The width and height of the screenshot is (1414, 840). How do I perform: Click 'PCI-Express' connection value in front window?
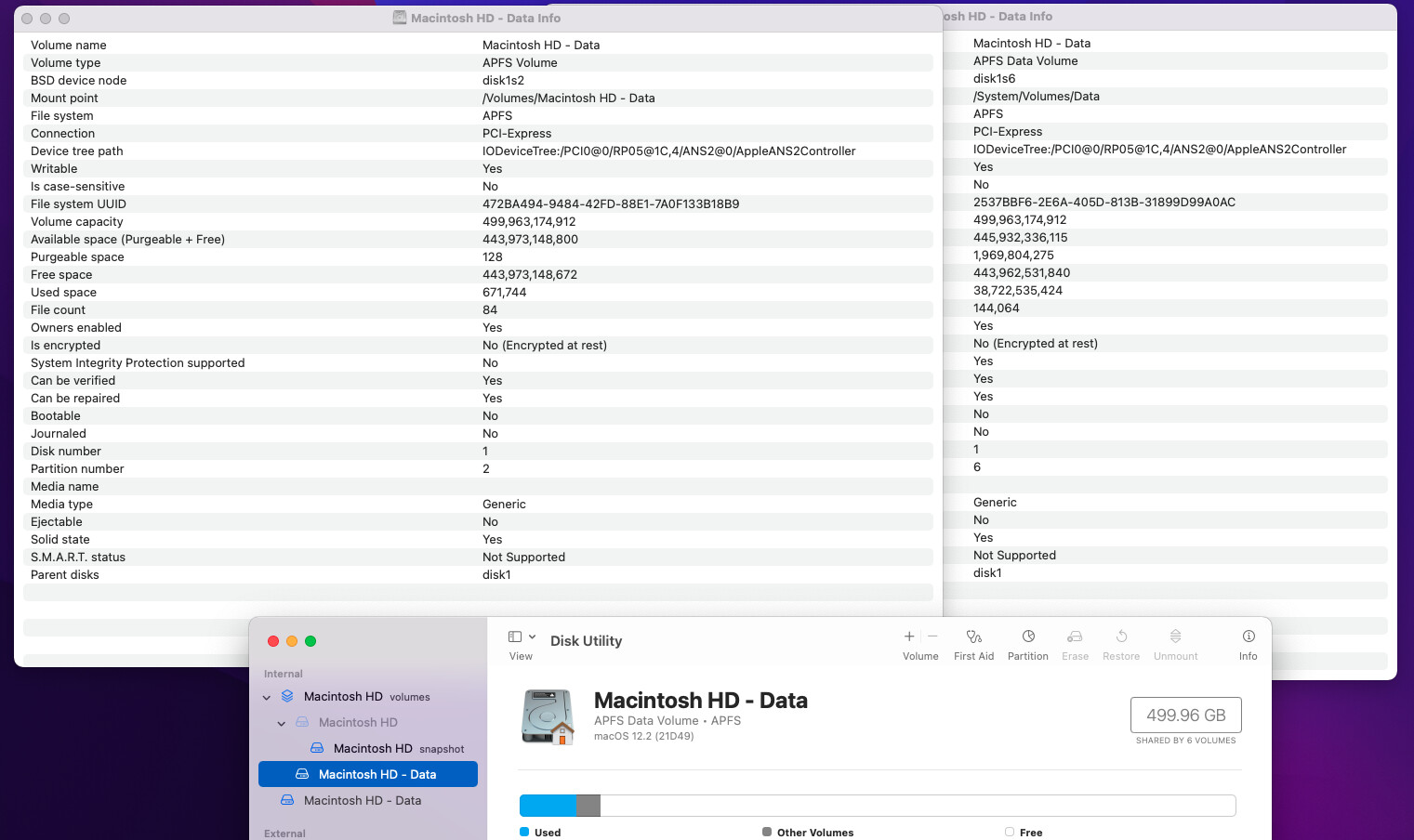(x=517, y=133)
